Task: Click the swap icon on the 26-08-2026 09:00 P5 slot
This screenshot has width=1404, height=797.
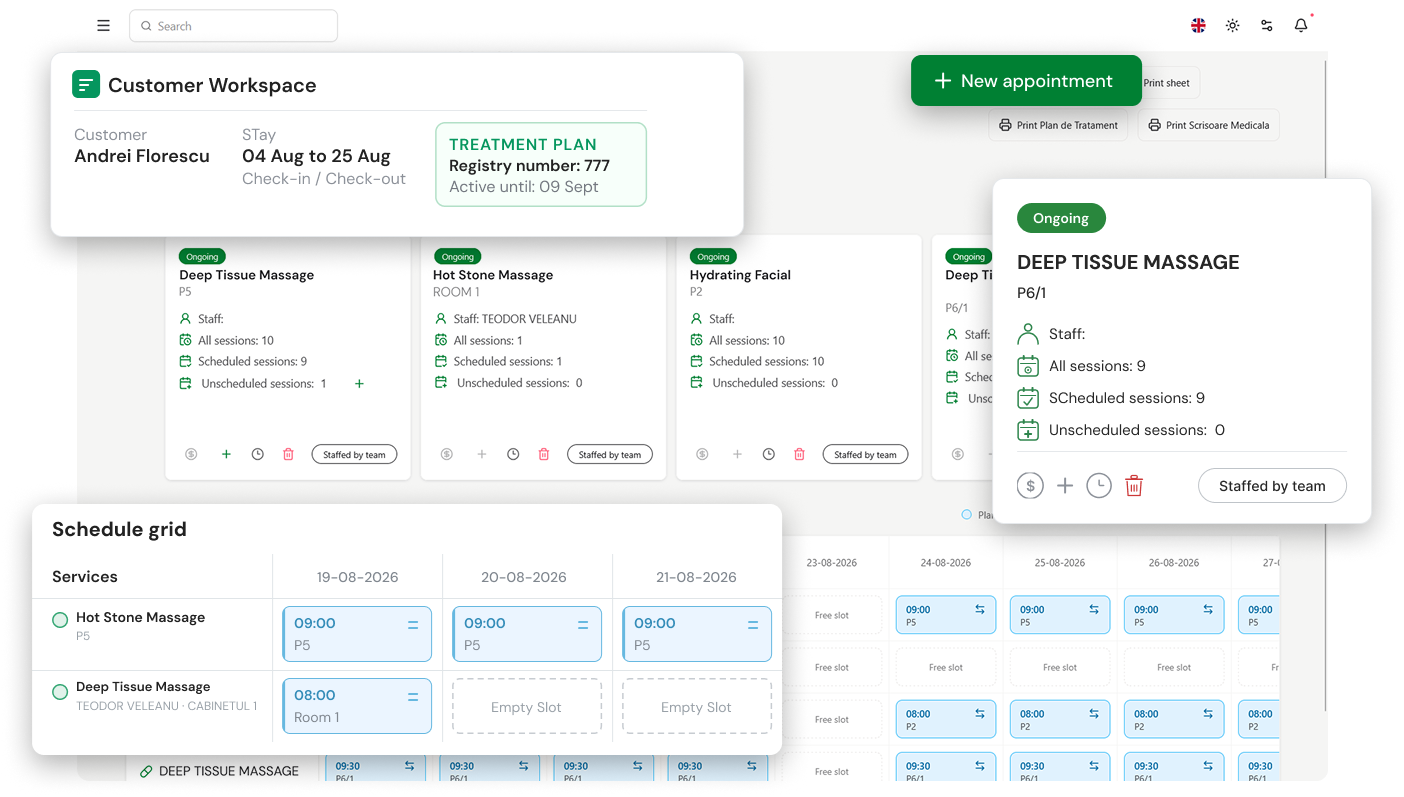Action: pos(1208,609)
